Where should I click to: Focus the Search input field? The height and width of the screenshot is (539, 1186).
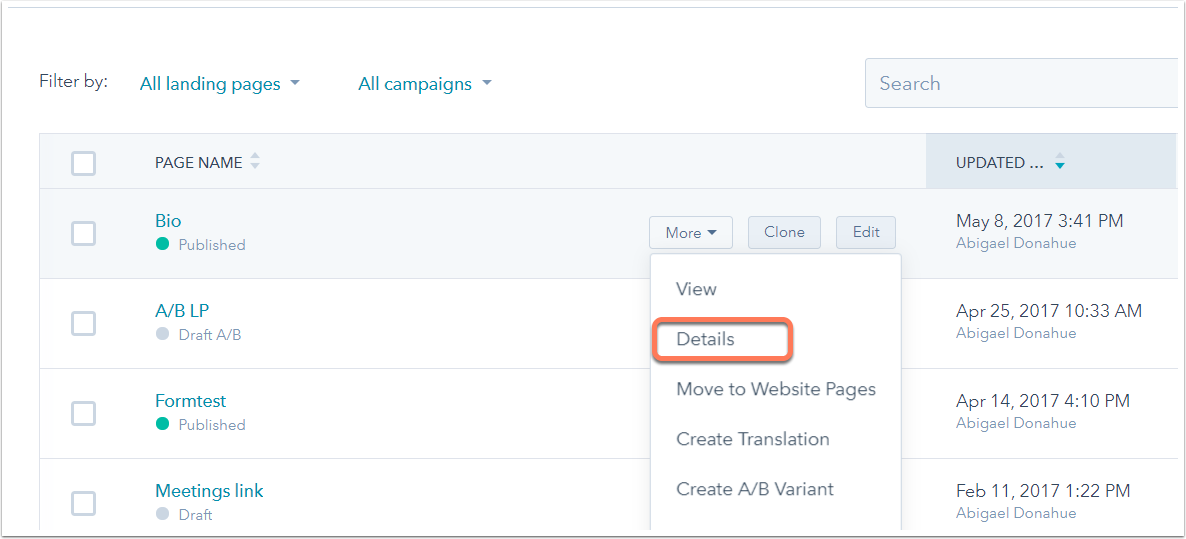(x=1020, y=83)
